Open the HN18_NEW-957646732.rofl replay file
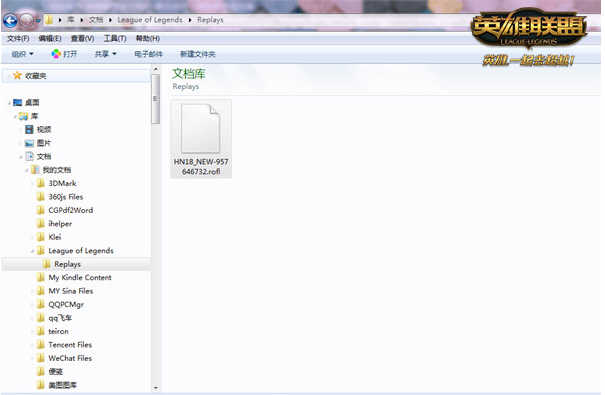 tap(201, 139)
